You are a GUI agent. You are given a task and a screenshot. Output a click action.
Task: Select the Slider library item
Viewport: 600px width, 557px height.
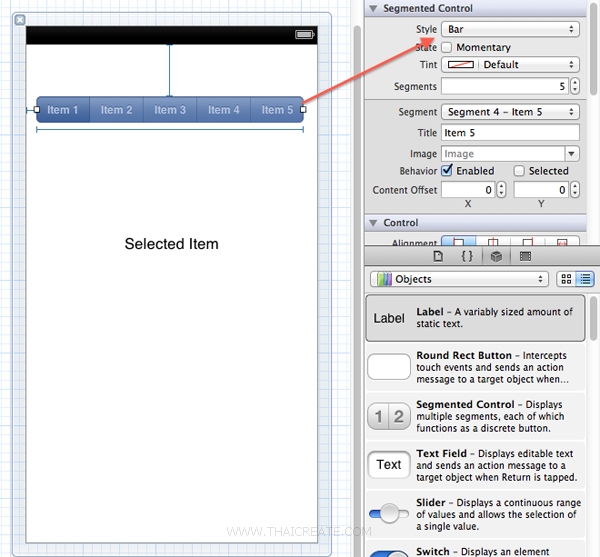475,514
